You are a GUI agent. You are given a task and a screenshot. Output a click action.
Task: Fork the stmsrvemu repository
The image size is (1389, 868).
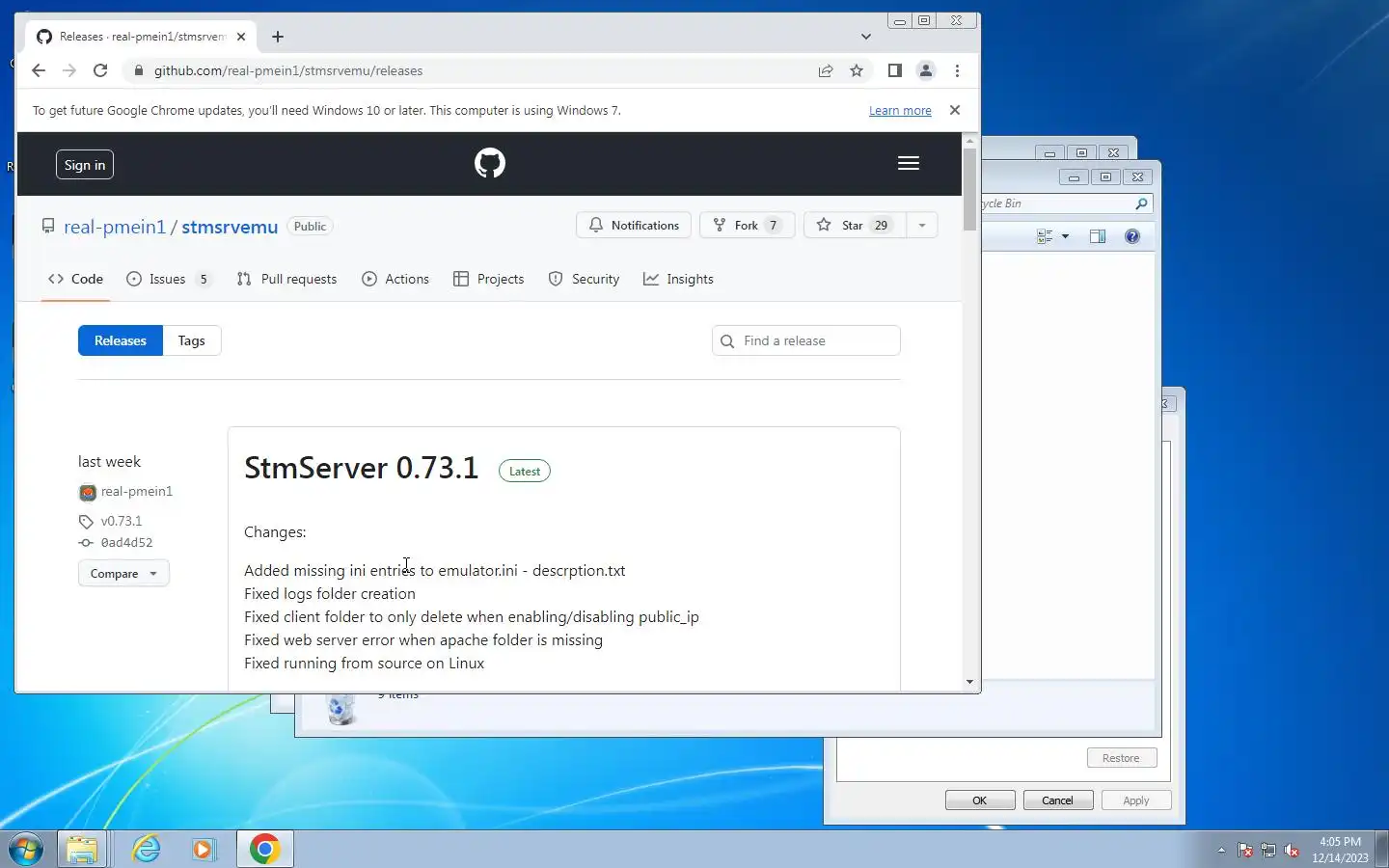pyautogui.click(x=748, y=225)
